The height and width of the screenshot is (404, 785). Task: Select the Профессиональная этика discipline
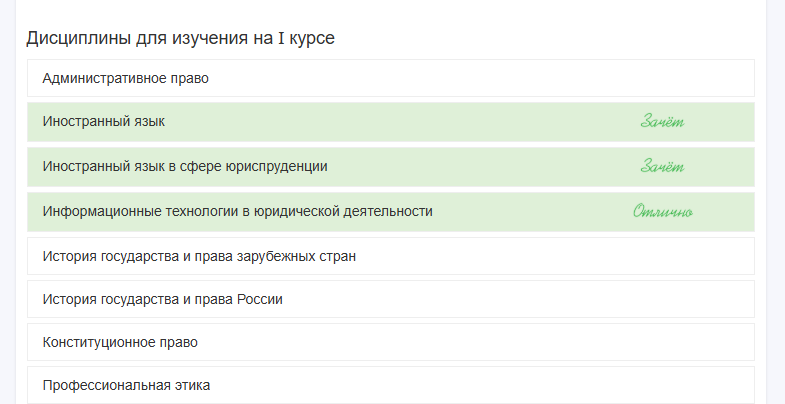[390, 385]
